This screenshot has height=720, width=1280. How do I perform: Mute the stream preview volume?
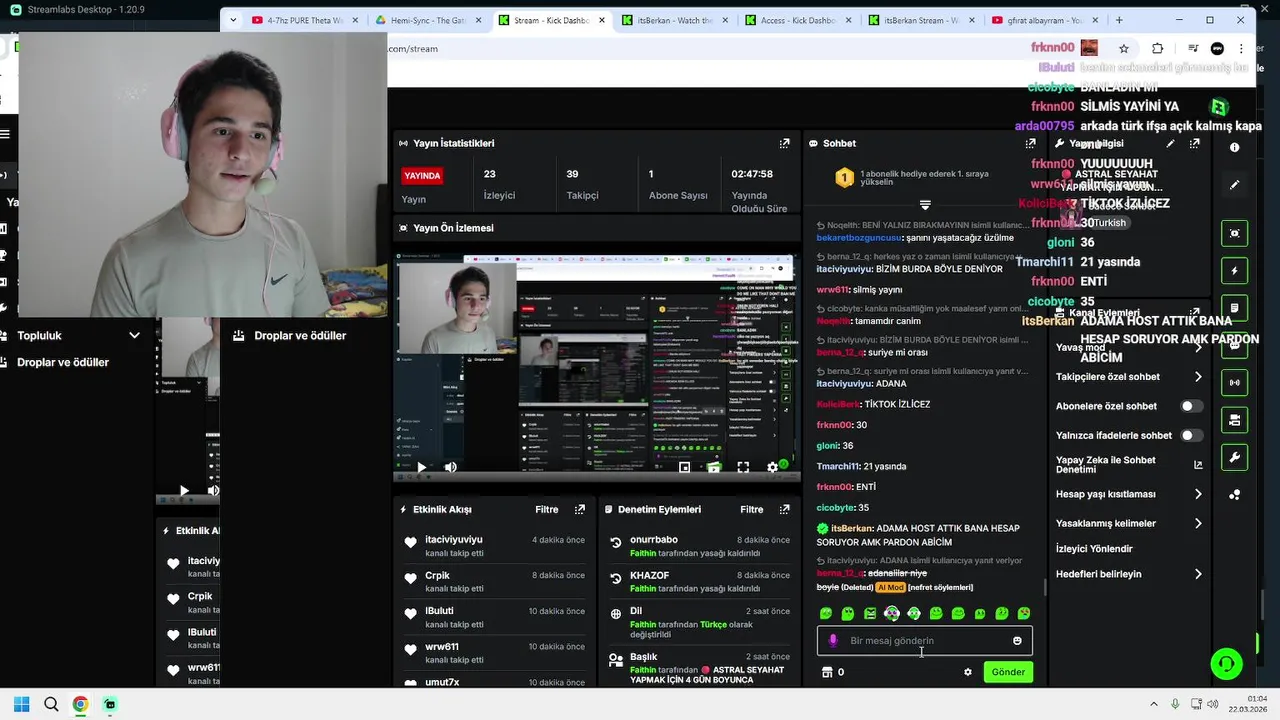pos(451,467)
